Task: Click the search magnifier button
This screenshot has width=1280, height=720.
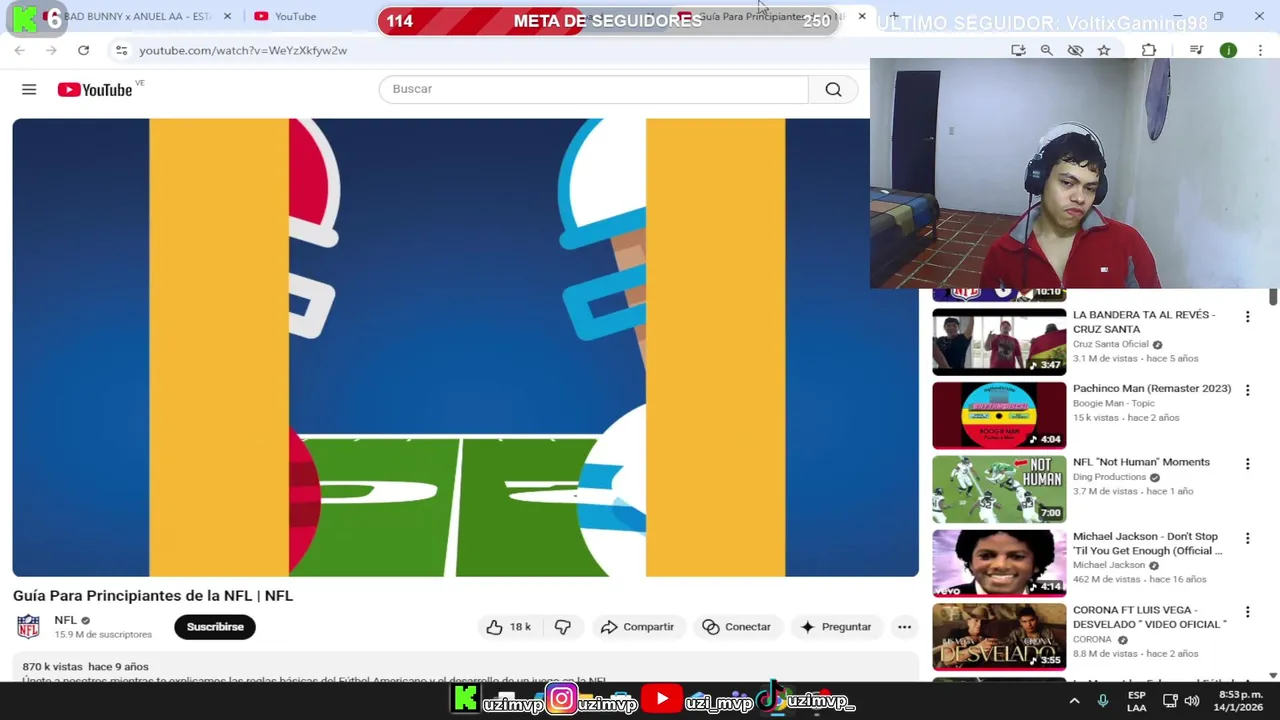Action: tap(833, 89)
